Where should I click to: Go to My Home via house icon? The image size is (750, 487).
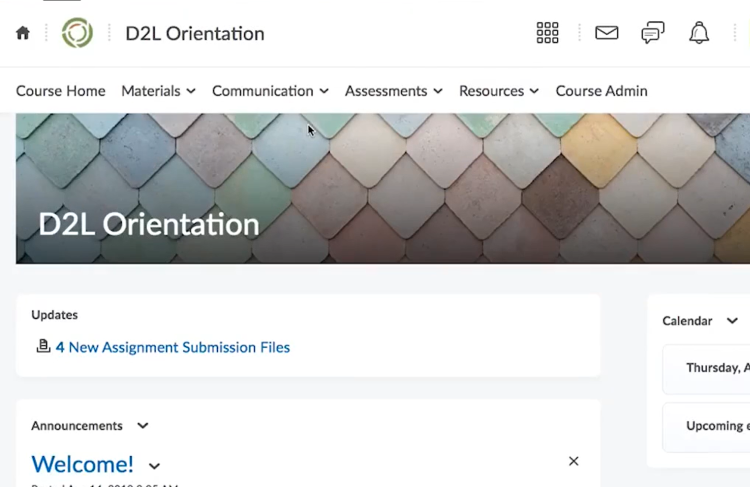(x=23, y=33)
